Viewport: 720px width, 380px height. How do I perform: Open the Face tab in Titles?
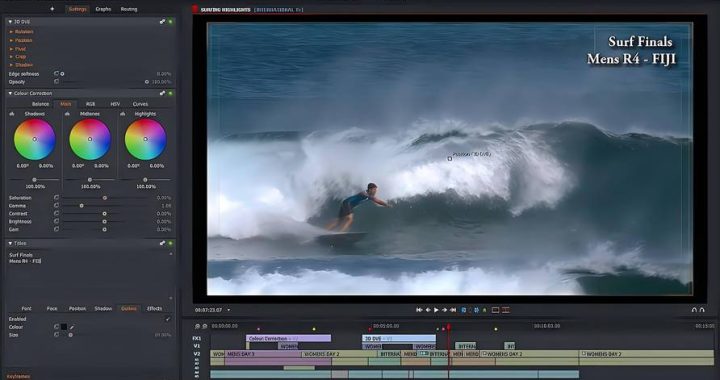52,309
